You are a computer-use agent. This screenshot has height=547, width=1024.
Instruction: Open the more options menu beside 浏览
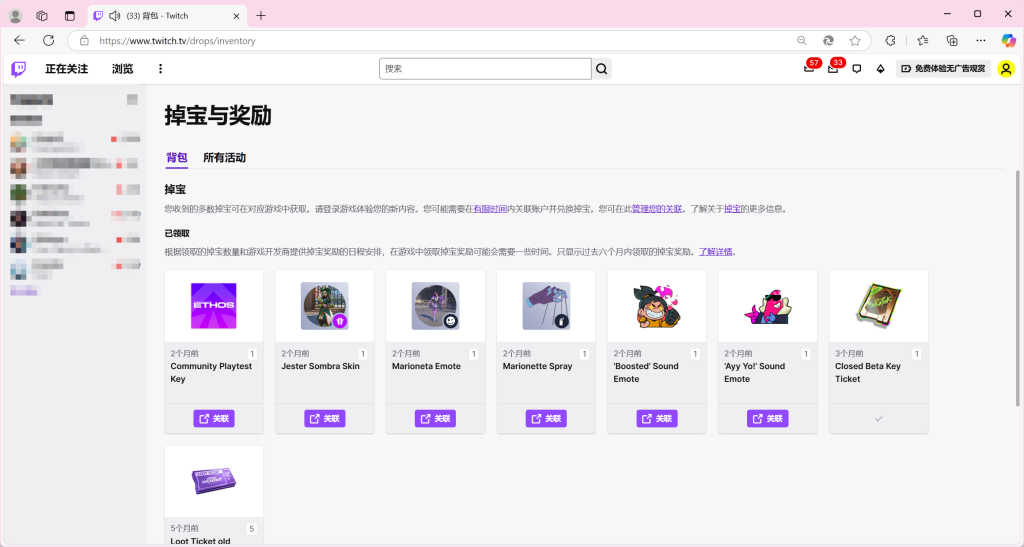160,69
